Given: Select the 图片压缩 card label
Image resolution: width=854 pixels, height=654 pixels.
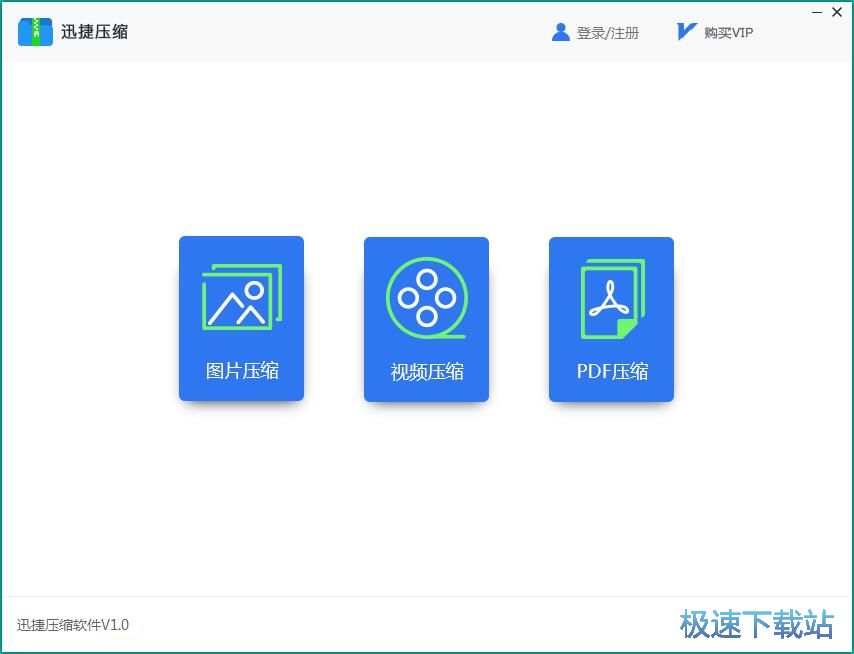Looking at the screenshot, I should pyautogui.click(x=242, y=371).
